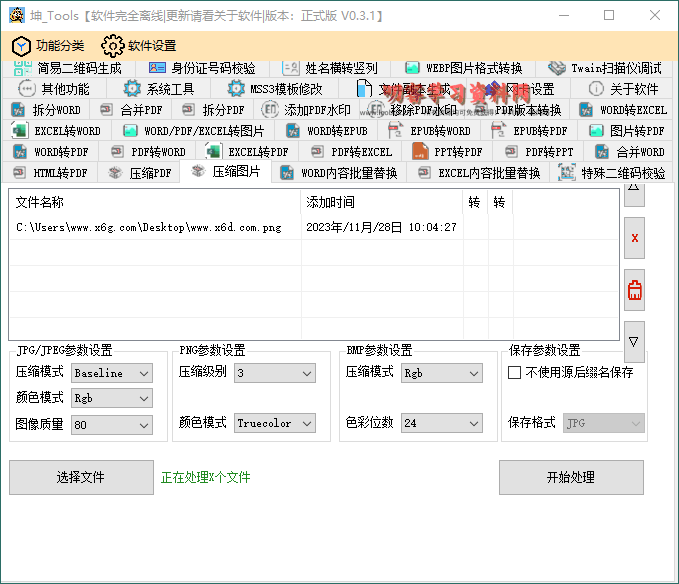
Task: Click the red X remove-file button
Action: (x=634, y=238)
